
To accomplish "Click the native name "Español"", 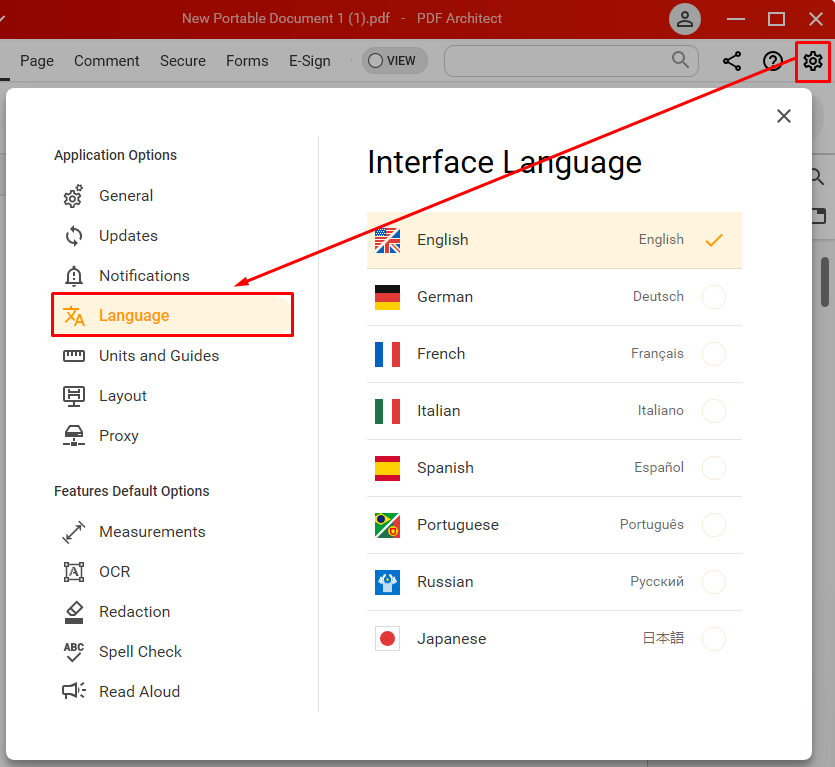I will coord(659,467).
